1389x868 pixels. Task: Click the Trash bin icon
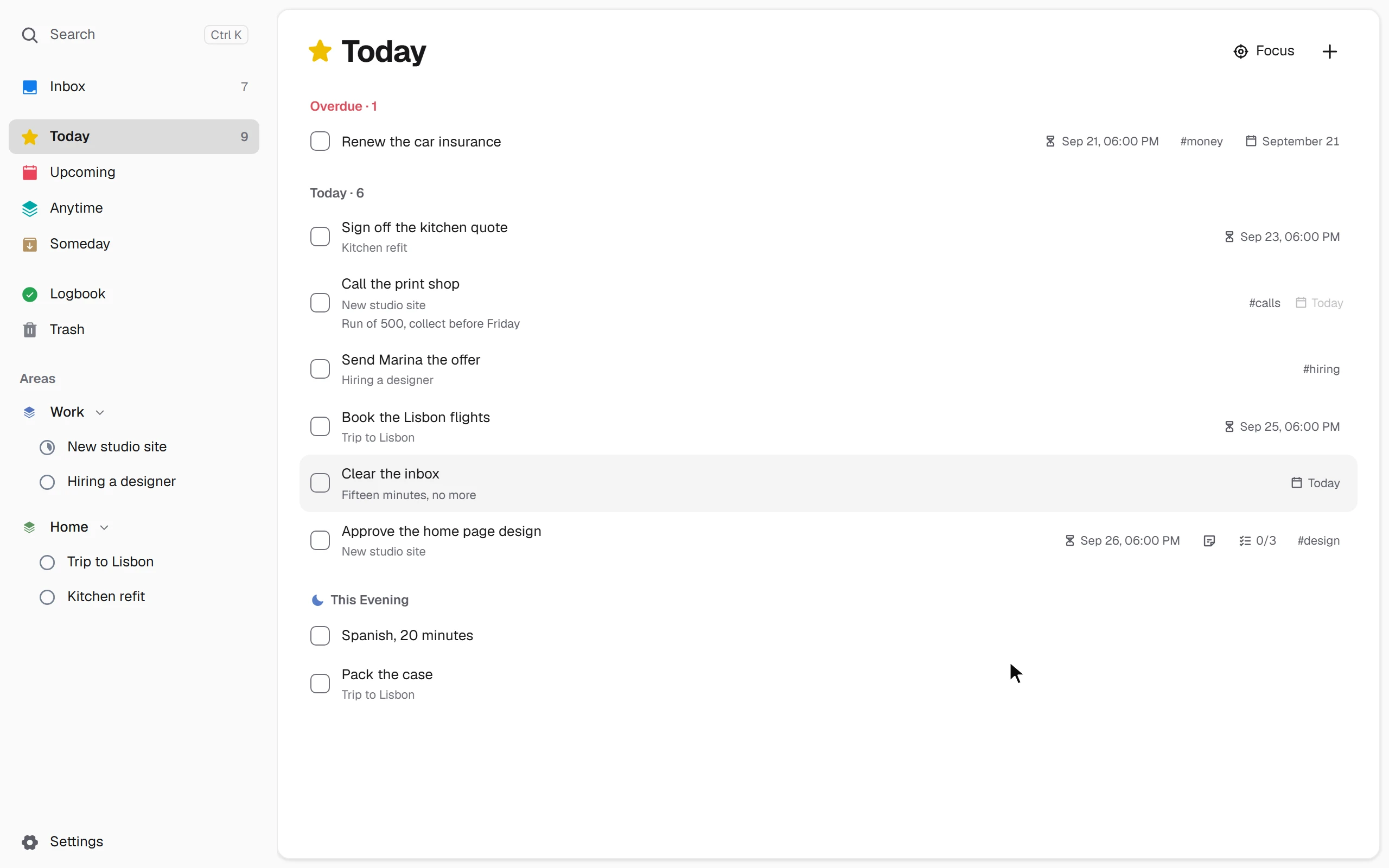29,330
